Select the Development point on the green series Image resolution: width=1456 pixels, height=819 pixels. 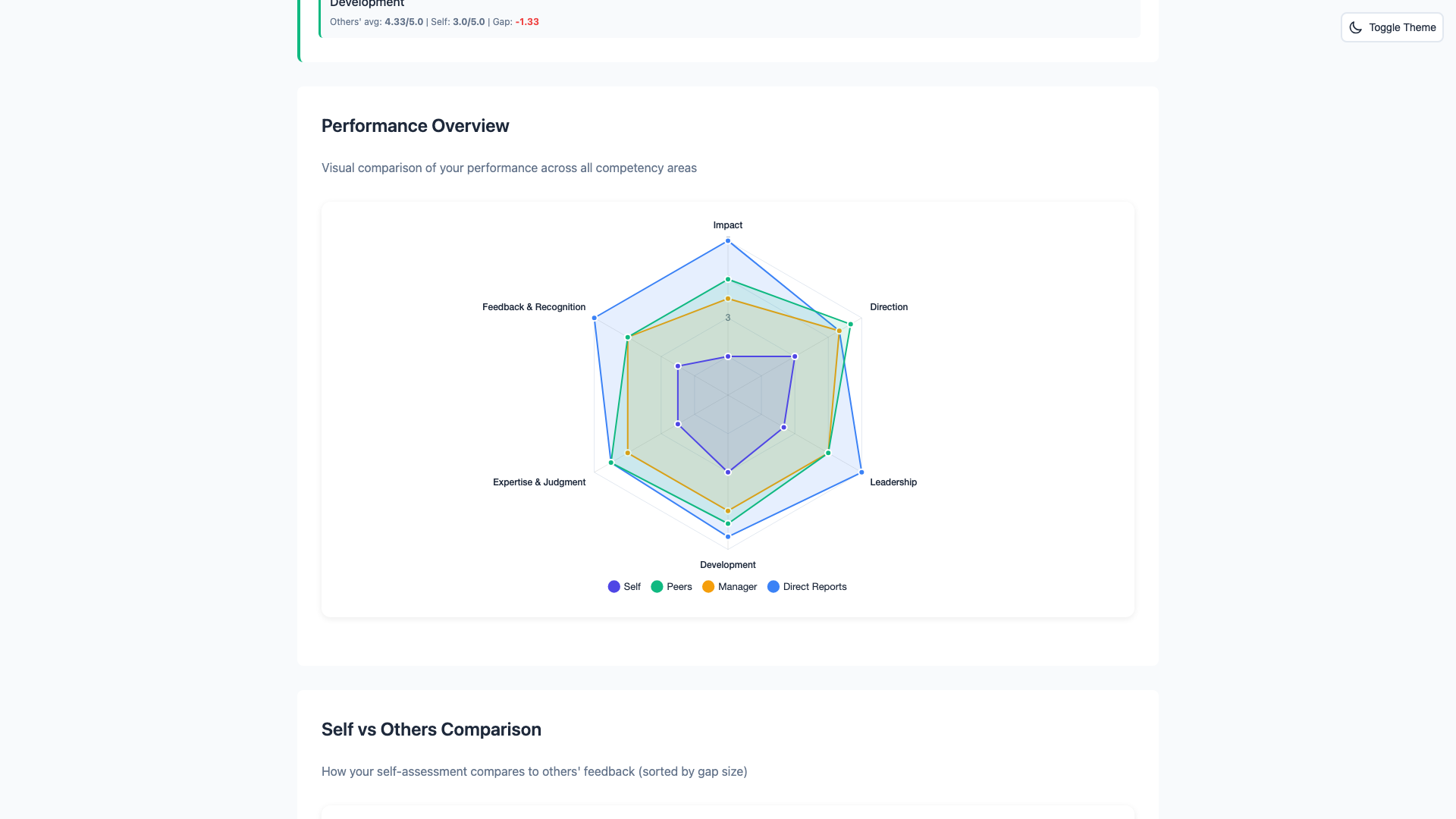point(728,522)
